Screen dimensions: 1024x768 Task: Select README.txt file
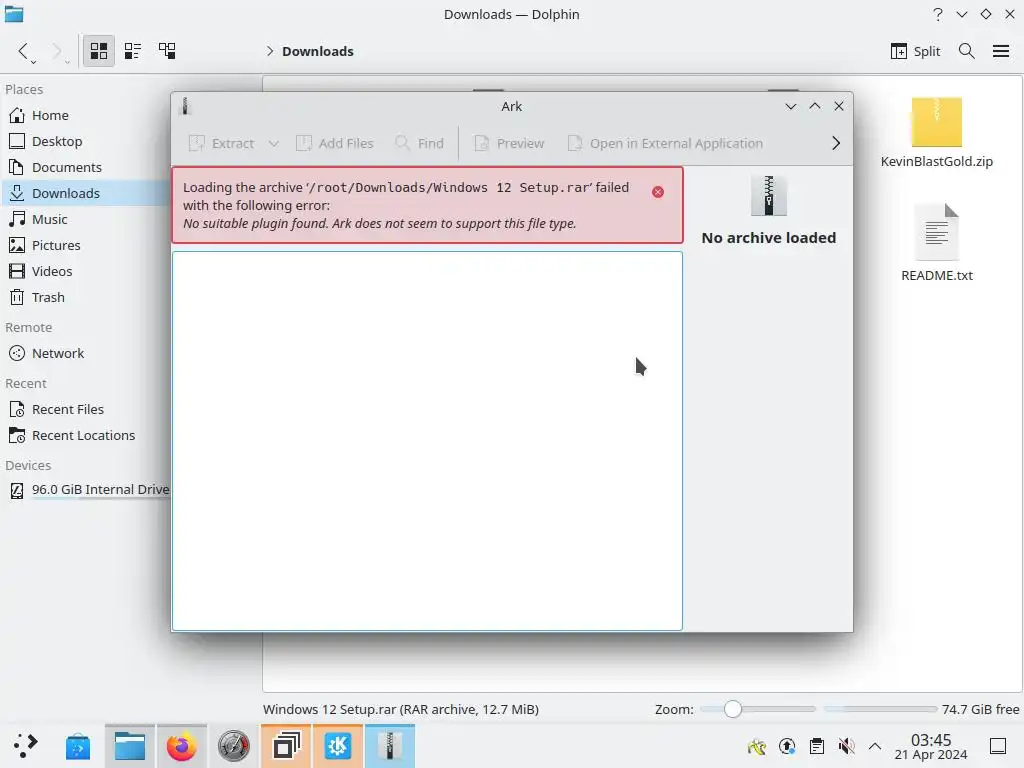[x=936, y=243]
